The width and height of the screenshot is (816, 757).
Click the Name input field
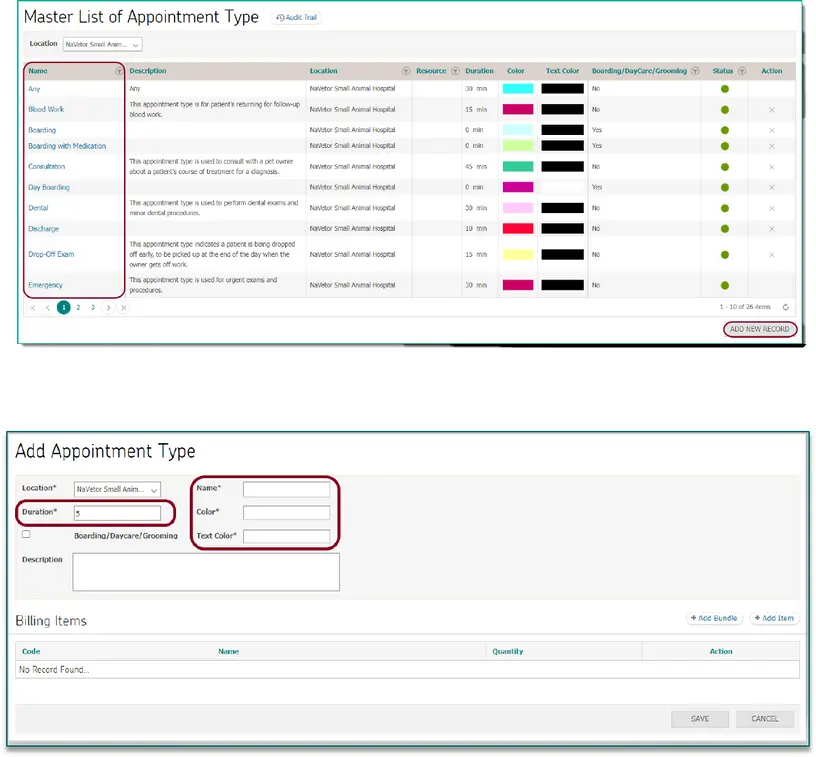coord(286,489)
